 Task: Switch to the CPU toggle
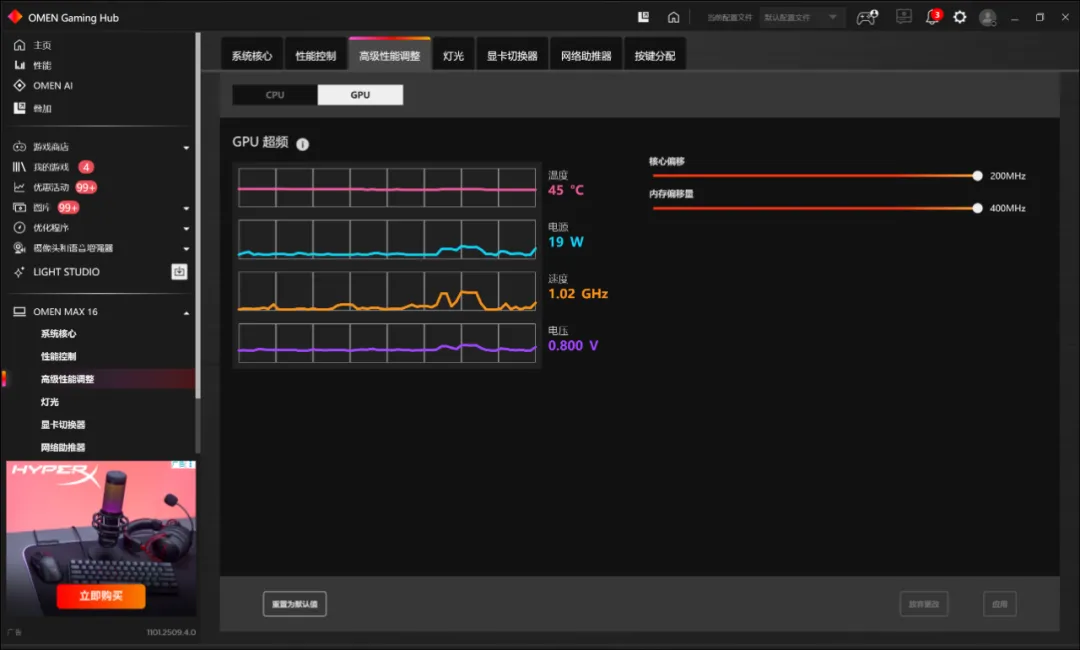coord(275,95)
